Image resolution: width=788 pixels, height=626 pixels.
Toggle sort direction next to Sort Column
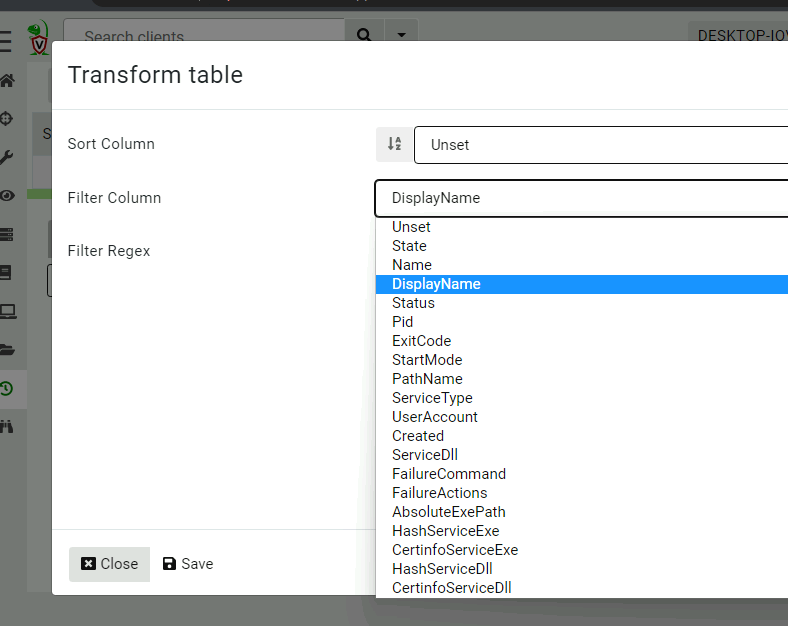coord(394,144)
